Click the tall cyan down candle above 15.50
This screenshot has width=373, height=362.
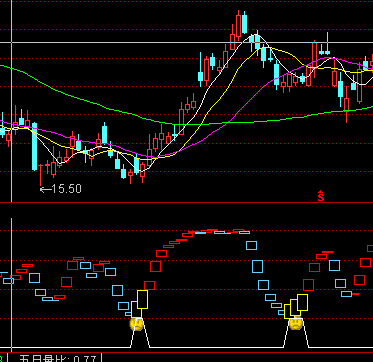(34, 147)
